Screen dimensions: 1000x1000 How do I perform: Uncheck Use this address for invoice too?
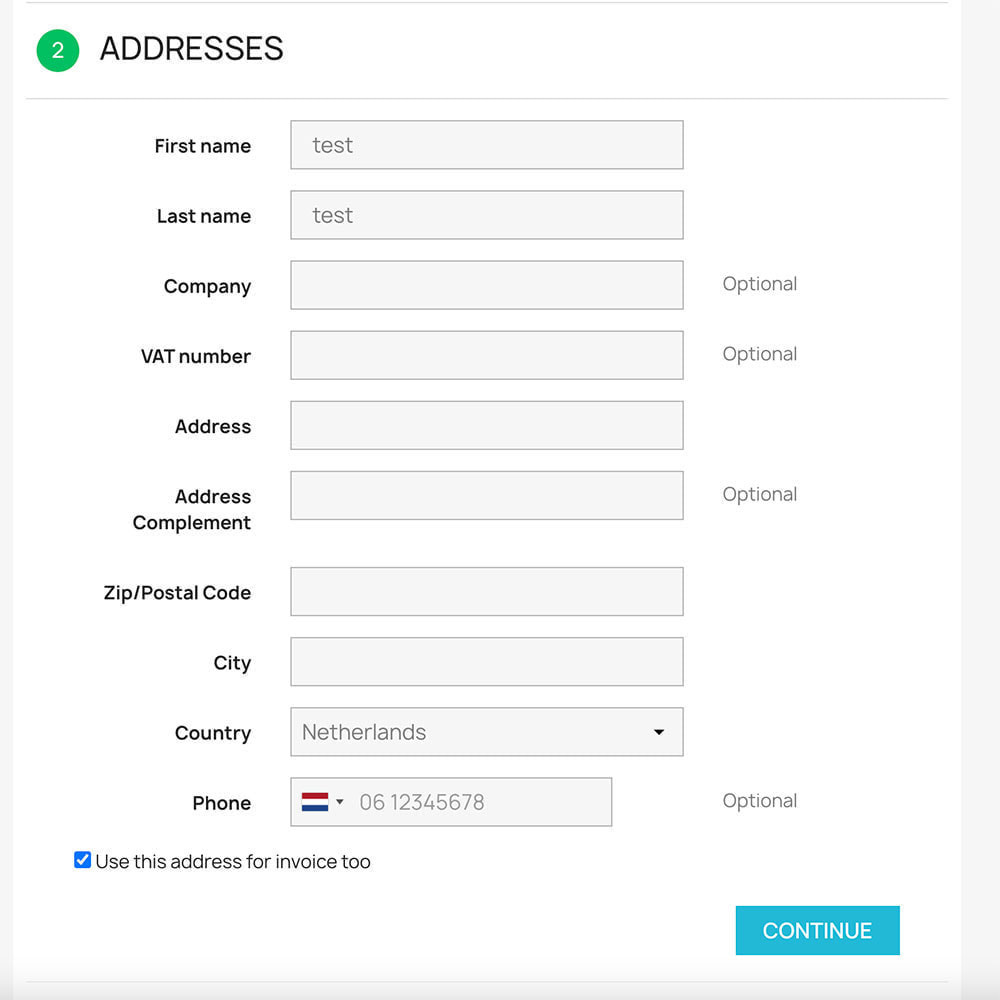pos(81,858)
